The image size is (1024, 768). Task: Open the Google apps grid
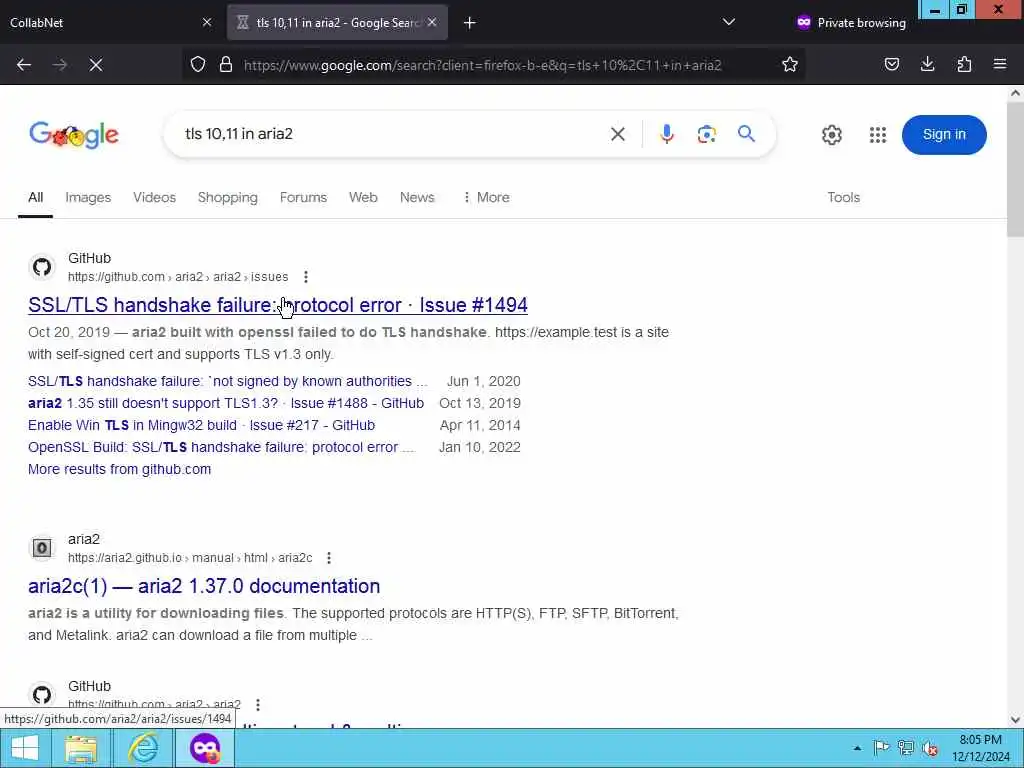(878, 135)
